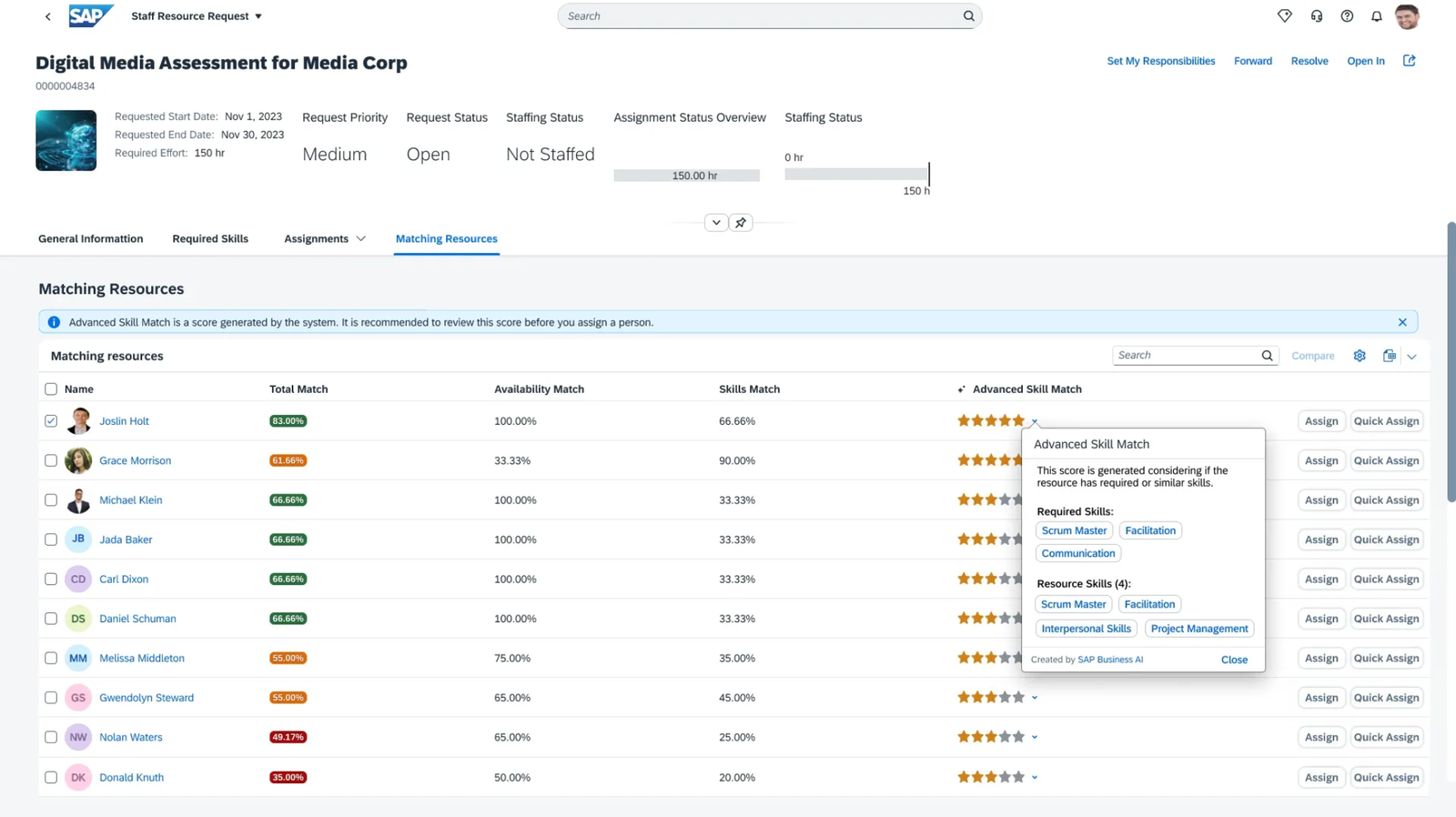This screenshot has height=817, width=1456.
Task: Click the diamond icon in header
Action: [1284, 16]
